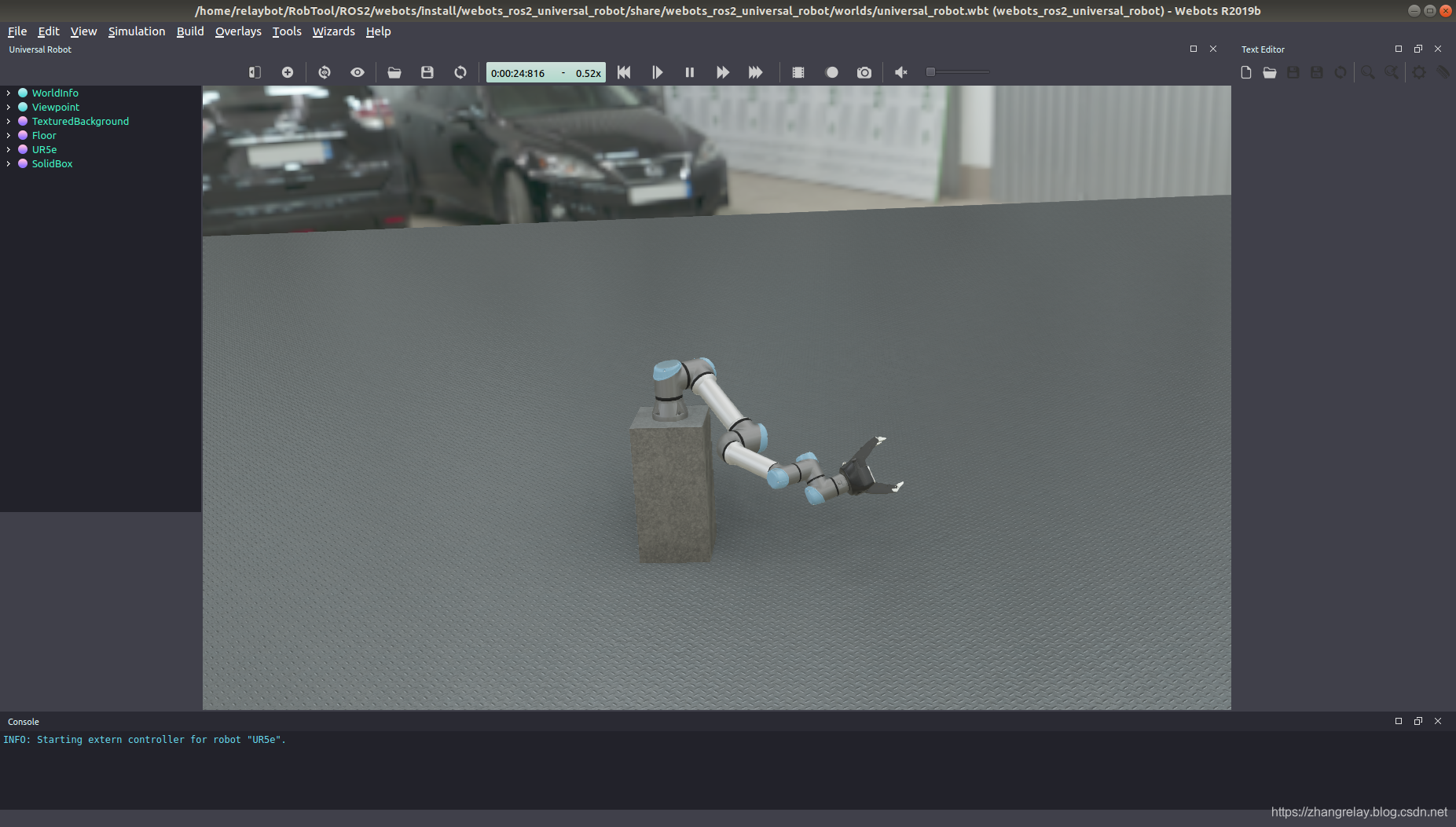Select SolidBox node in tree
This screenshot has width=1456, height=827.
(x=52, y=163)
